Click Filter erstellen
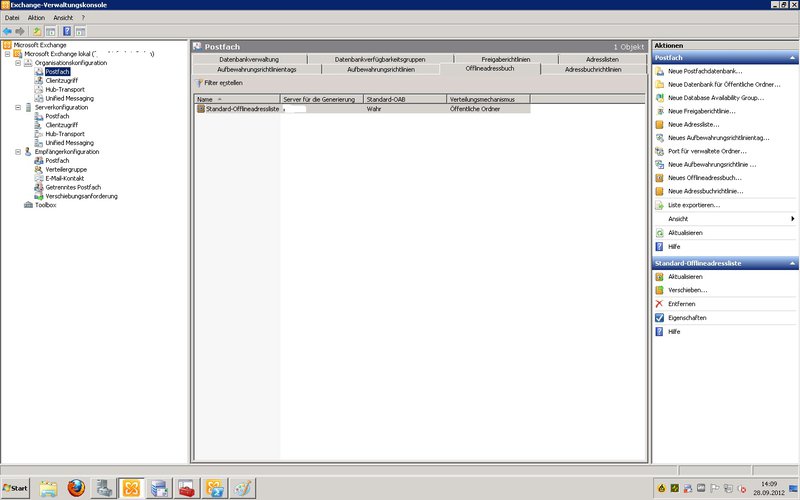Image resolution: width=800 pixels, height=500 pixels. pos(219,83)
